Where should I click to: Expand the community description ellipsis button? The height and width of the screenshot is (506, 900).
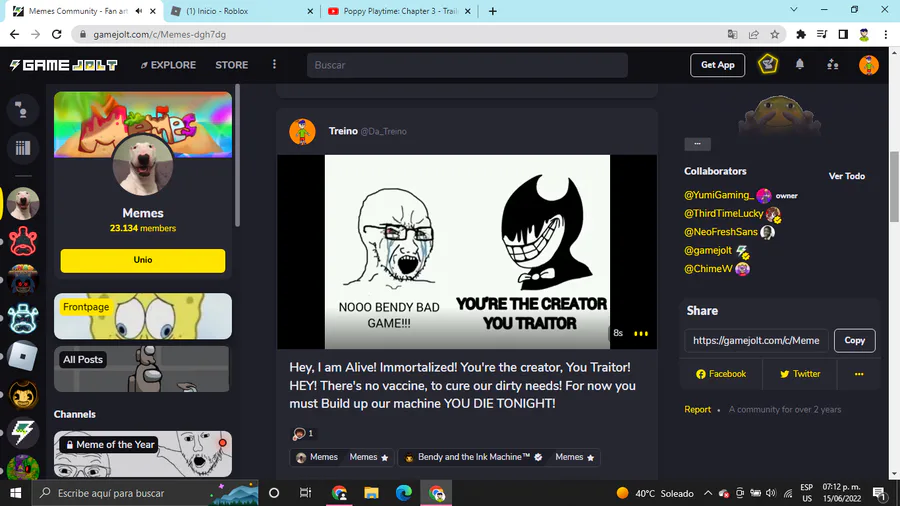click(x=697, y=144)
